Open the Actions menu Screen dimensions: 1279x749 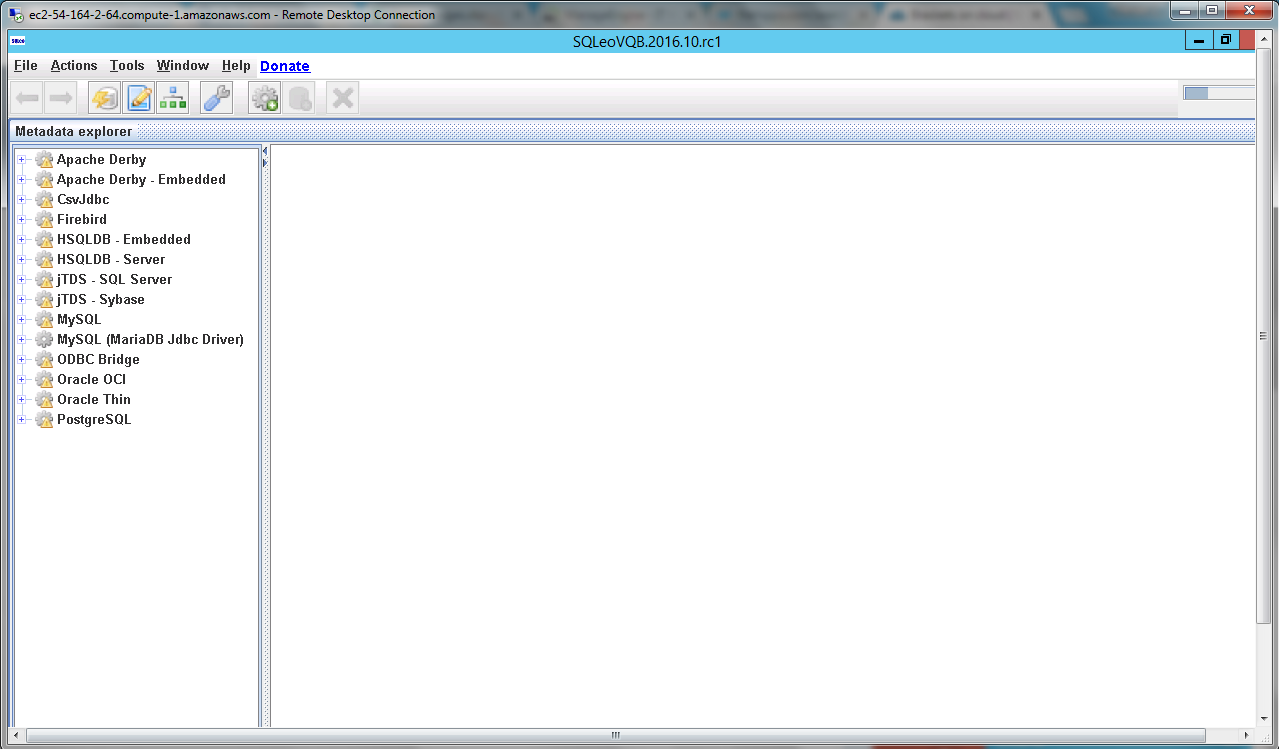(x=74, y=66)
